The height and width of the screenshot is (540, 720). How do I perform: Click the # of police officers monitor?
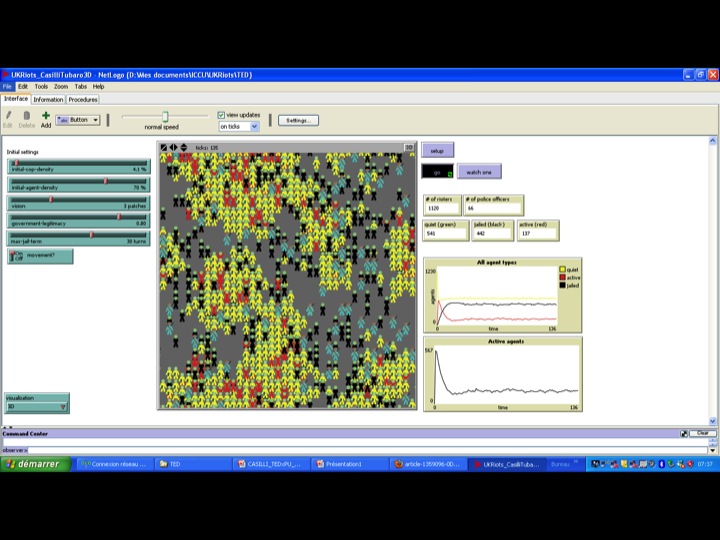coord(494,205)
